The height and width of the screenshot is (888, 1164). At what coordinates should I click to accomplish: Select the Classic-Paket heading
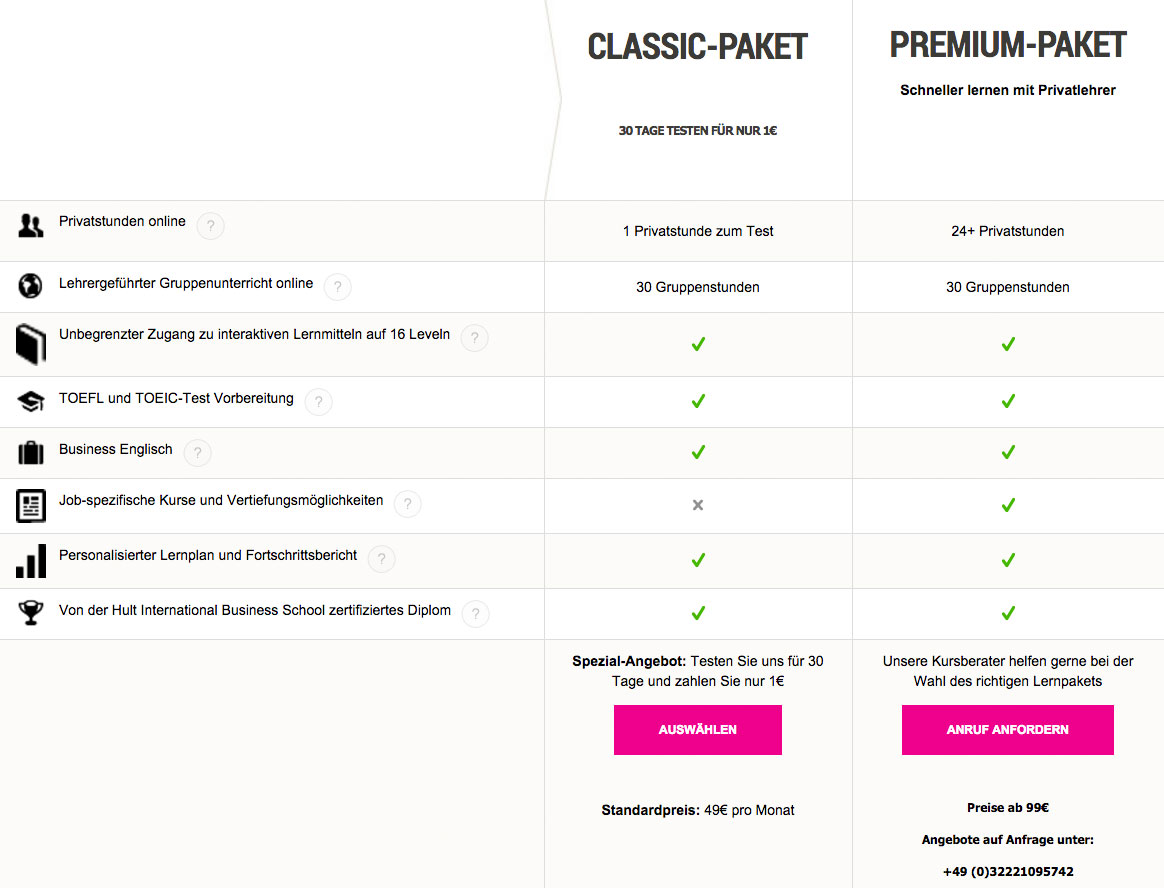coord(697,47)
